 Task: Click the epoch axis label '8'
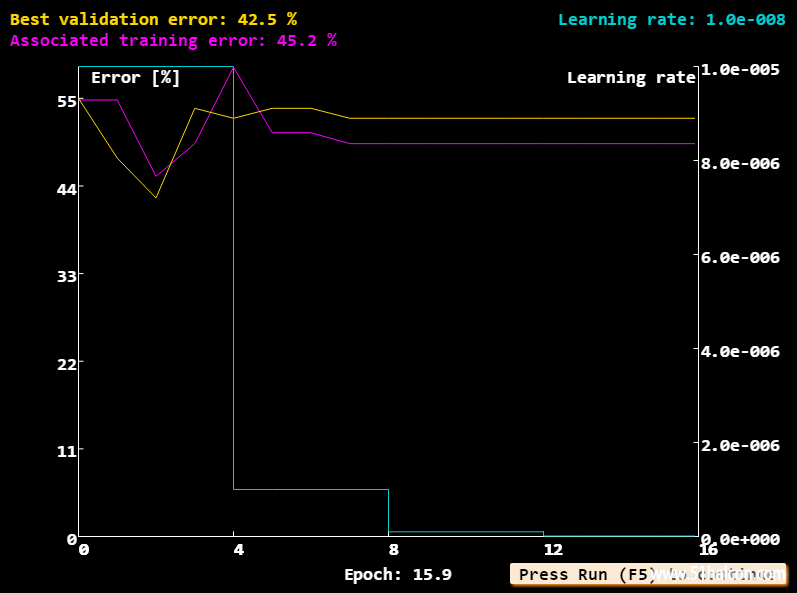coord(393,549)
